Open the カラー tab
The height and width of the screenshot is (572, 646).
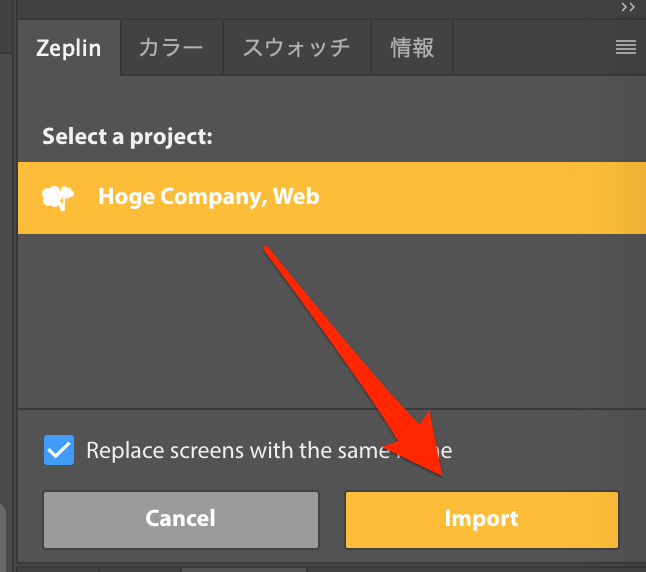click(x=170, y=48)
